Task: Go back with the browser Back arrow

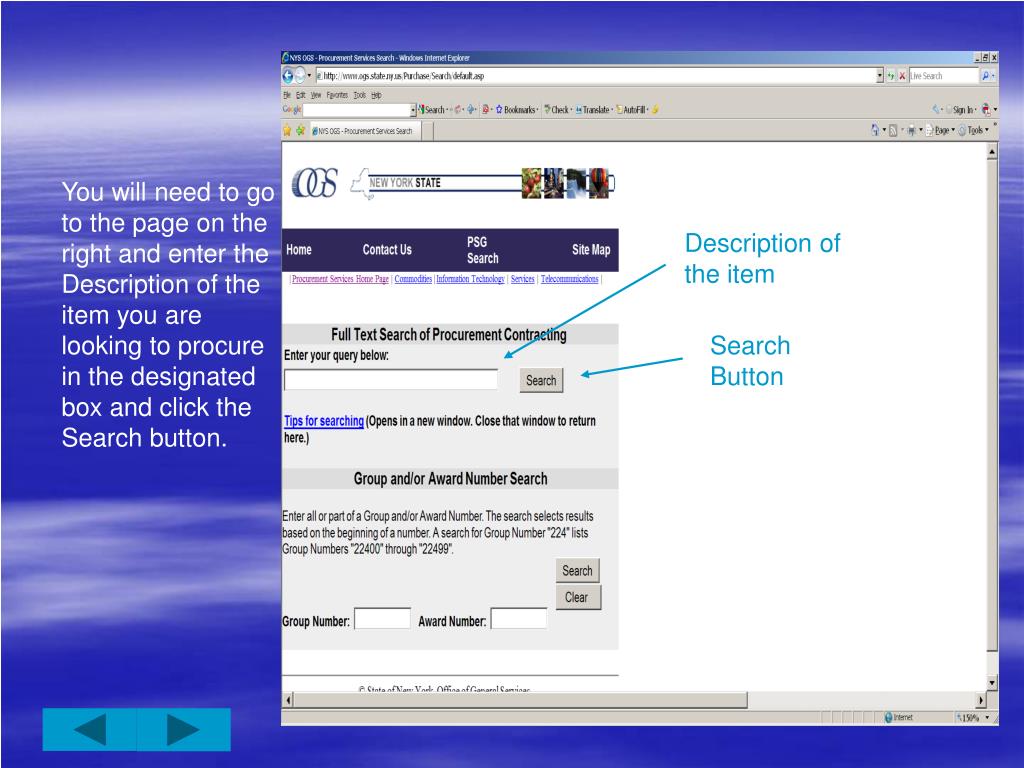Action: point(287,76)
